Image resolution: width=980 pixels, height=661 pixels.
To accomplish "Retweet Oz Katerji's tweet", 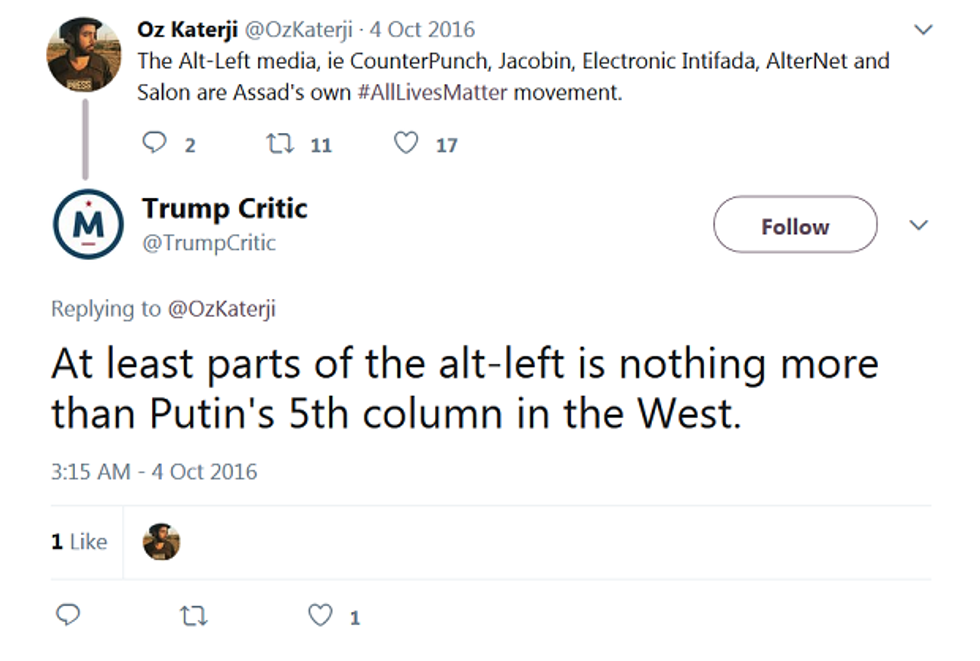I will [x=279, y=144].
